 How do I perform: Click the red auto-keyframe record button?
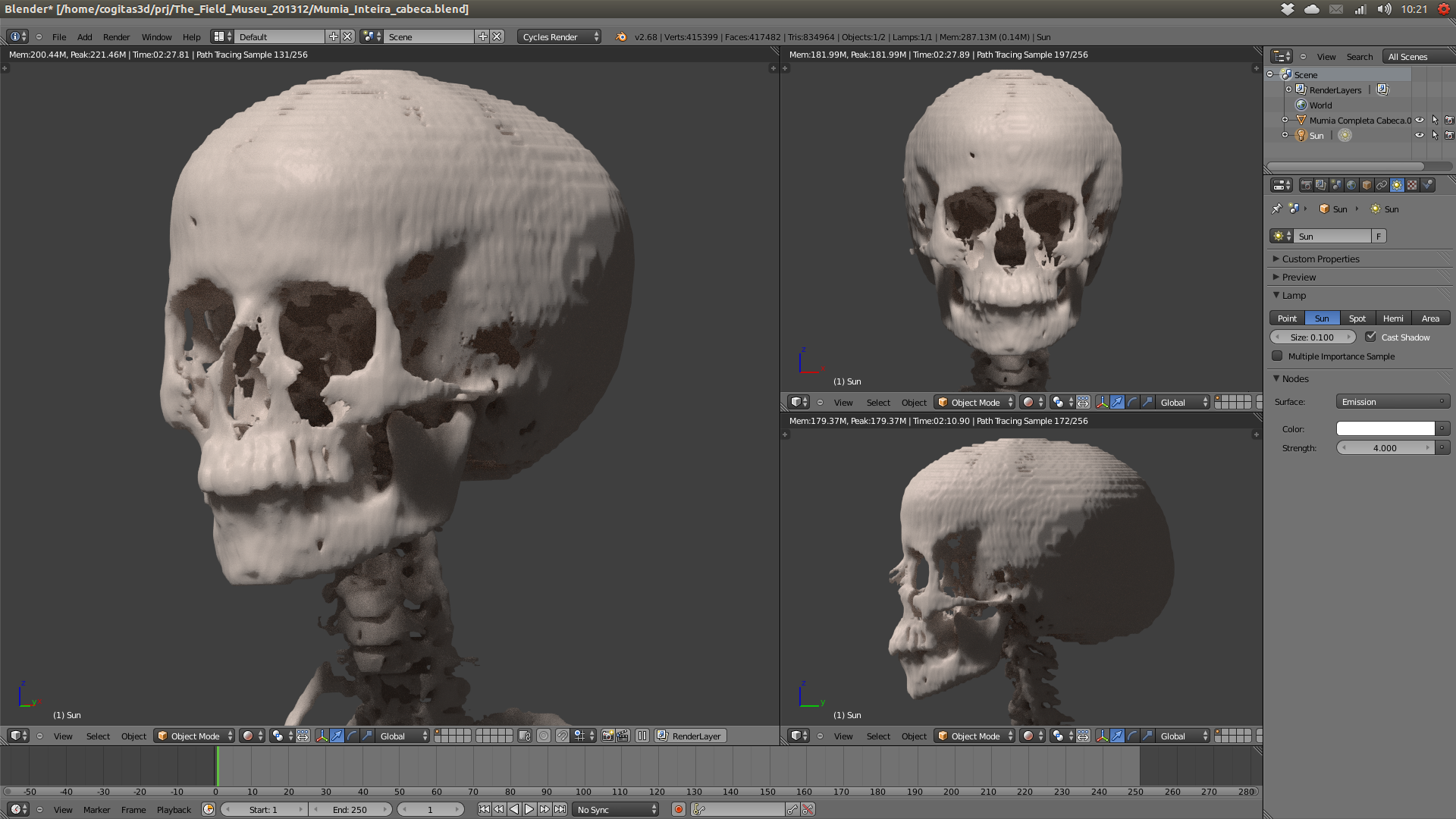679,809
